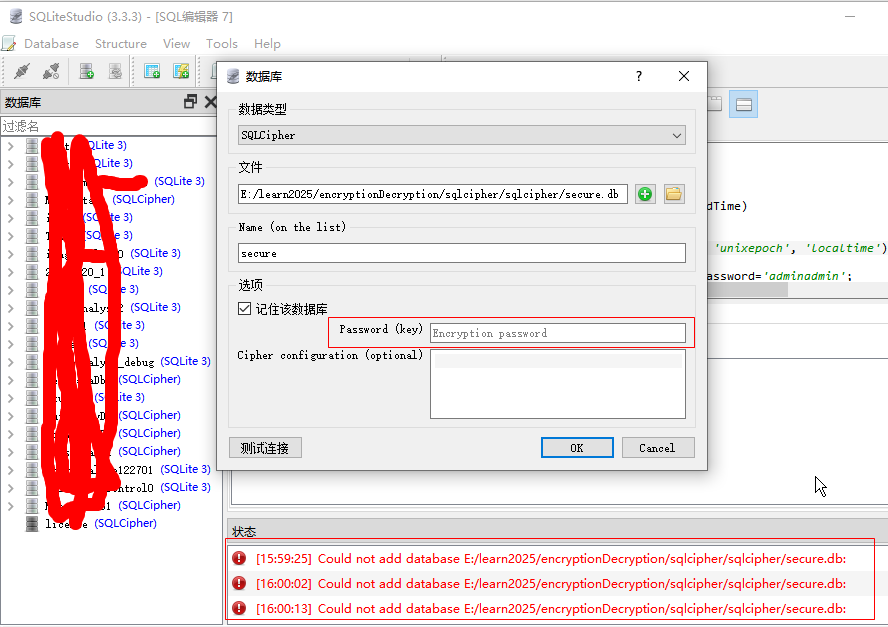Click the results-below-query layout icon in editor
This screenshot has height=627, width=888.
744,104
